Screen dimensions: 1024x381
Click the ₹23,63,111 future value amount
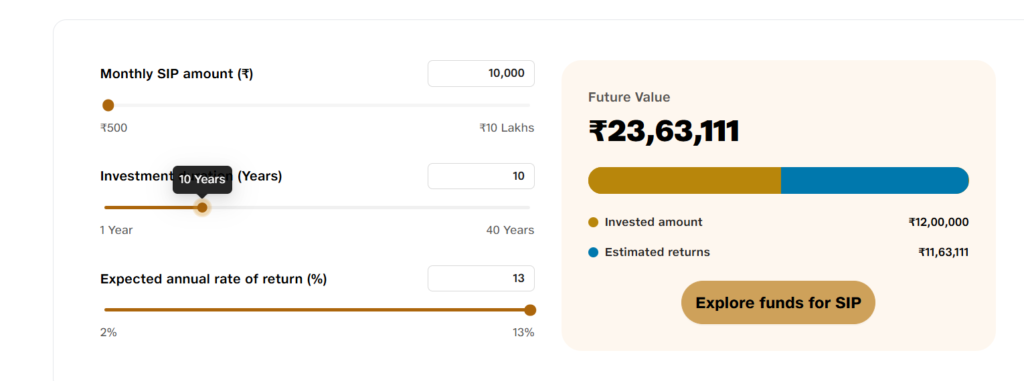pos(664,131)
